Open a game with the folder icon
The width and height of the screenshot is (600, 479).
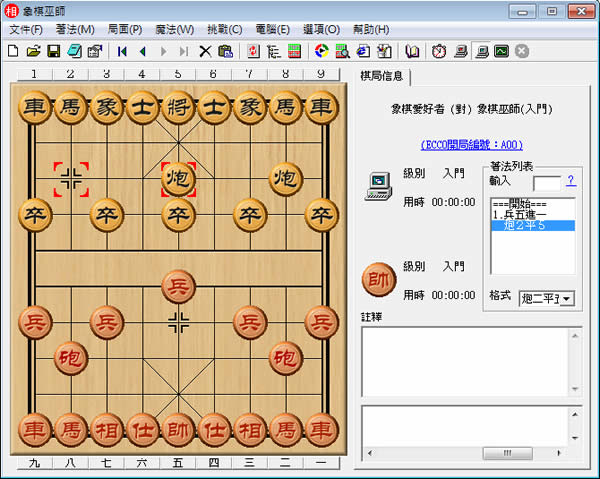(33, 50)
